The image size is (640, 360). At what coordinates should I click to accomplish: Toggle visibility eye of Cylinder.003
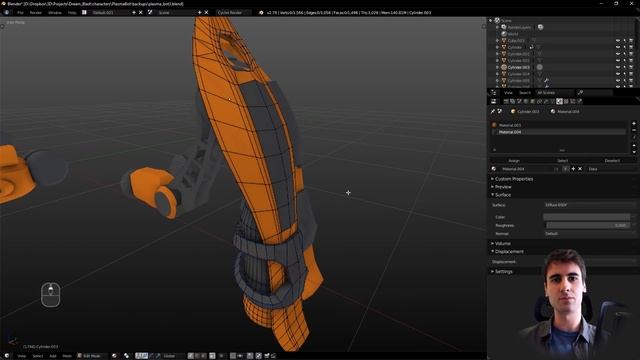pyautogui.click(x=618, y=67)
